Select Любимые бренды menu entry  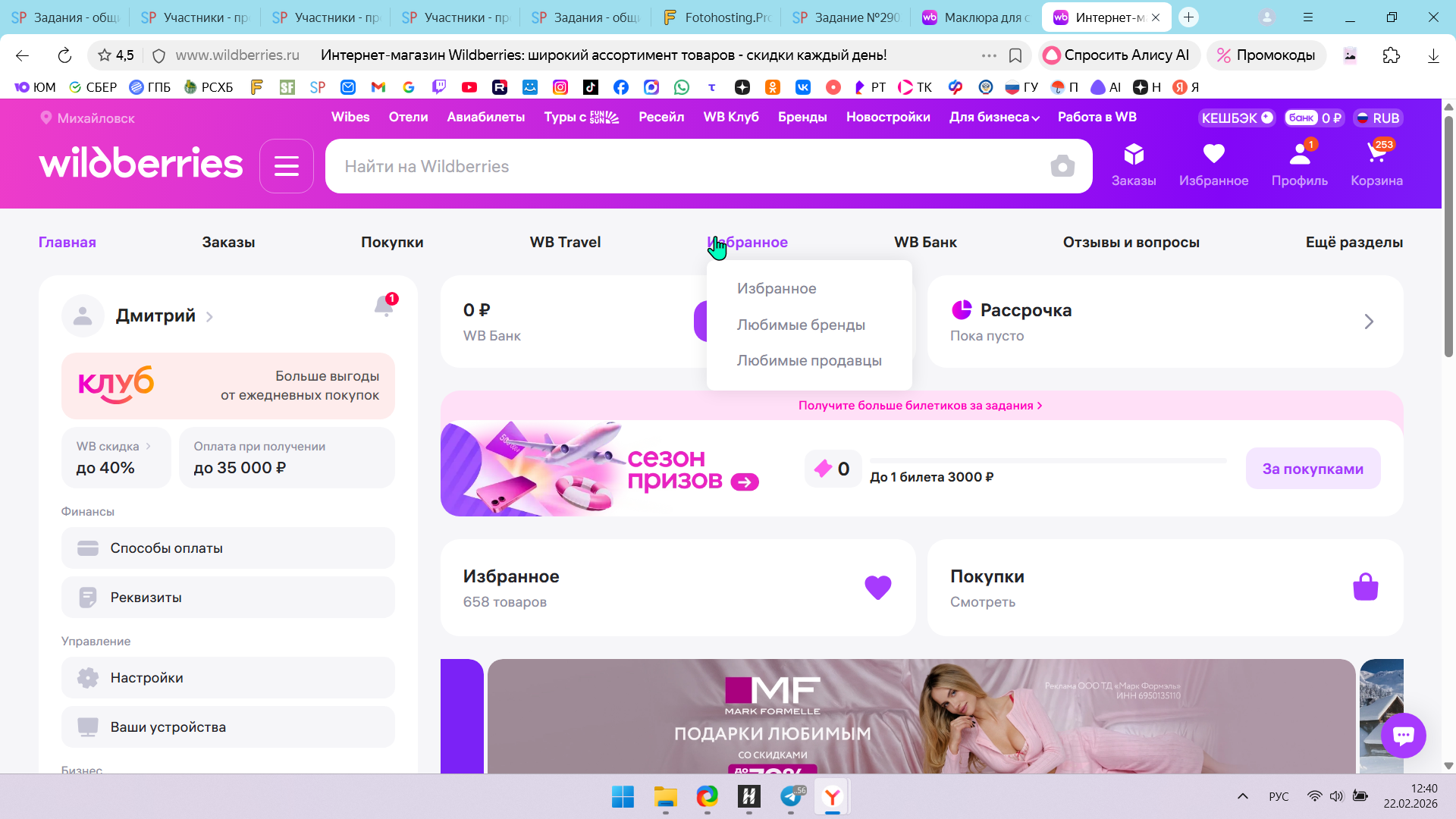tap(801, 325)
